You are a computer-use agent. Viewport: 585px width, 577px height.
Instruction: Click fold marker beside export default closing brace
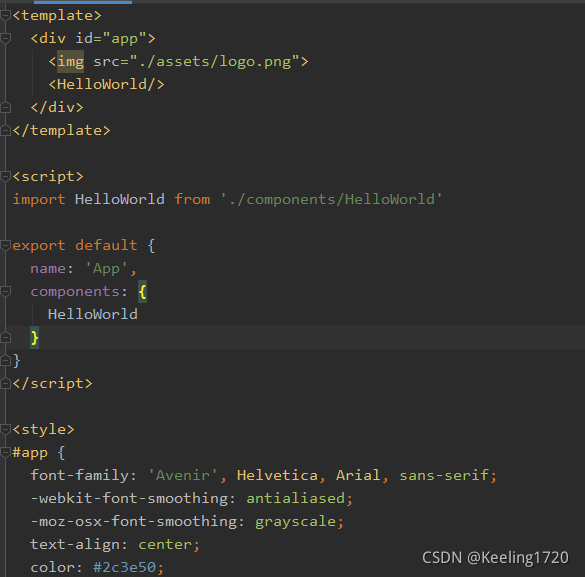coord(5,360)
